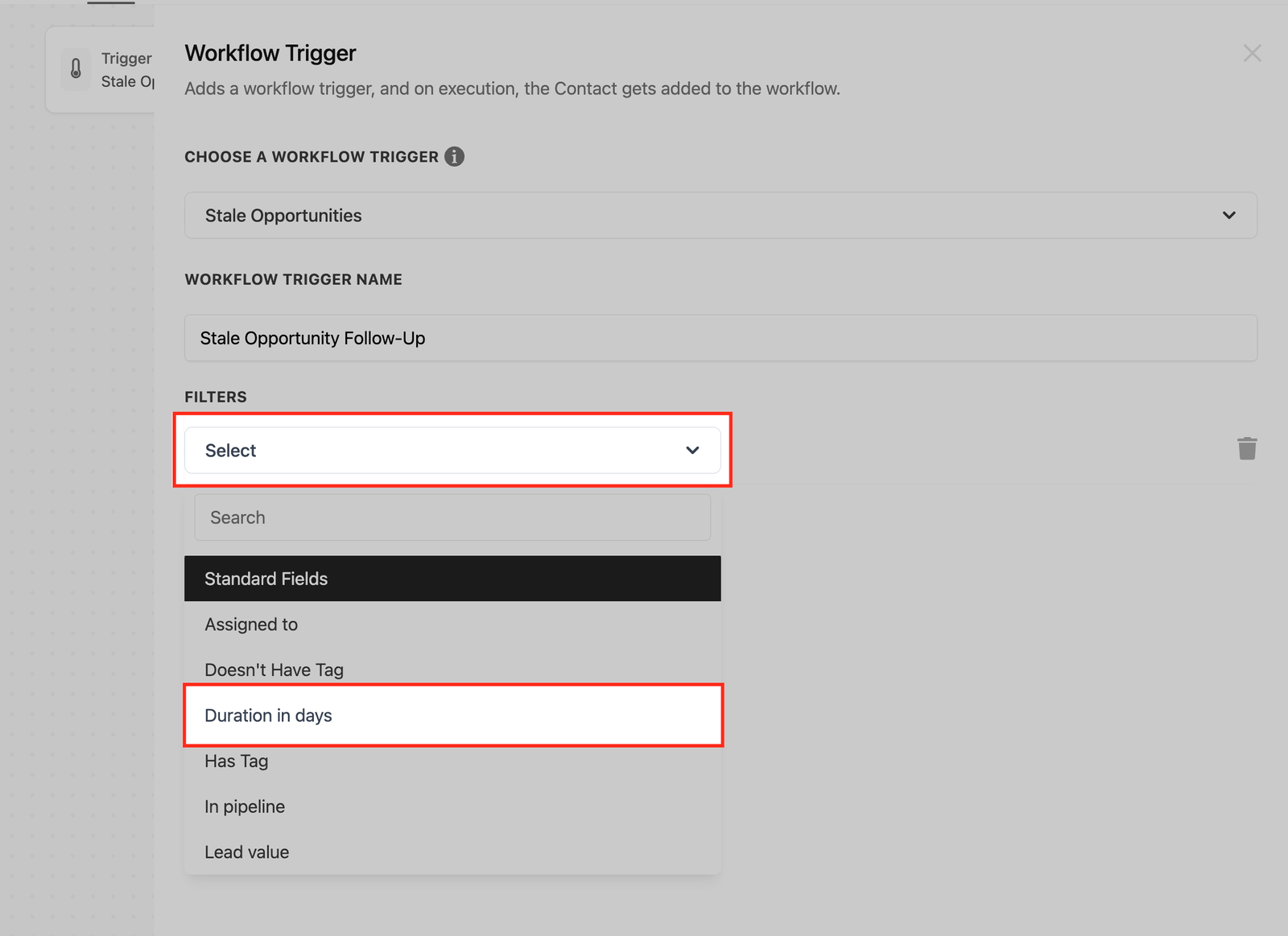Click the thermometer icon on the trigger card
Viewport: 1288px width, 936px height.
coord(76,68)
